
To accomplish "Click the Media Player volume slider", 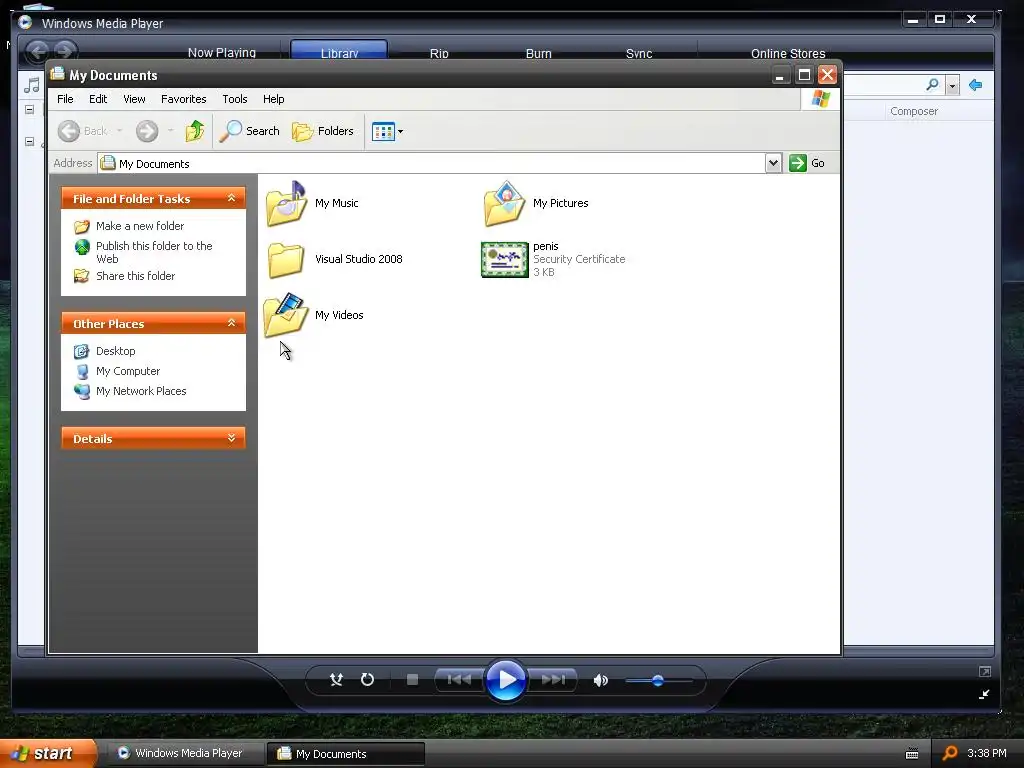I will point(658,680).
